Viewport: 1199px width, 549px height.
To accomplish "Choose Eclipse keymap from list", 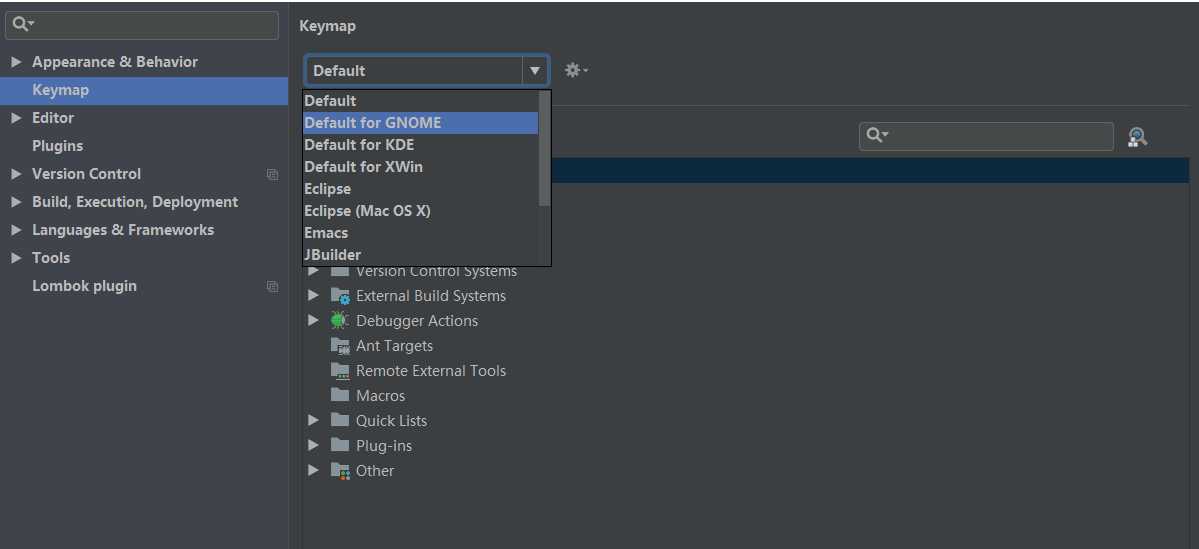I will click(421, 189).
